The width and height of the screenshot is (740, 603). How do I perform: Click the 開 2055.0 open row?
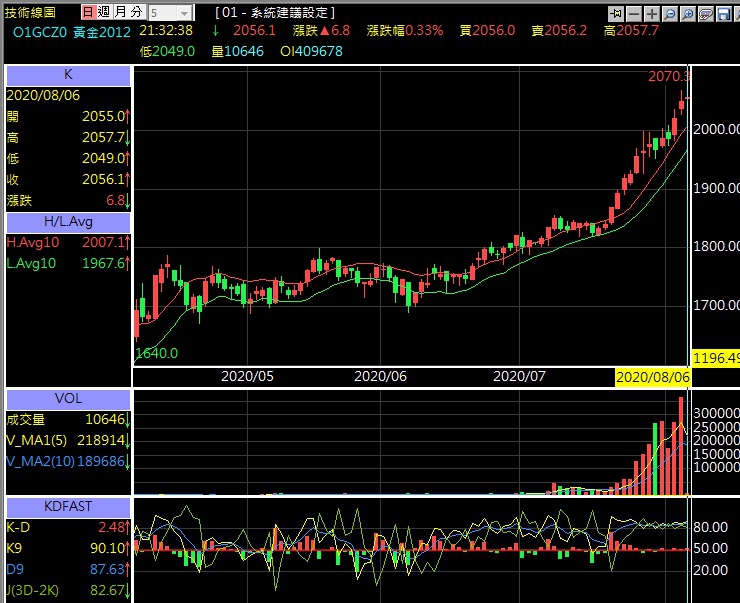(68, 117)
